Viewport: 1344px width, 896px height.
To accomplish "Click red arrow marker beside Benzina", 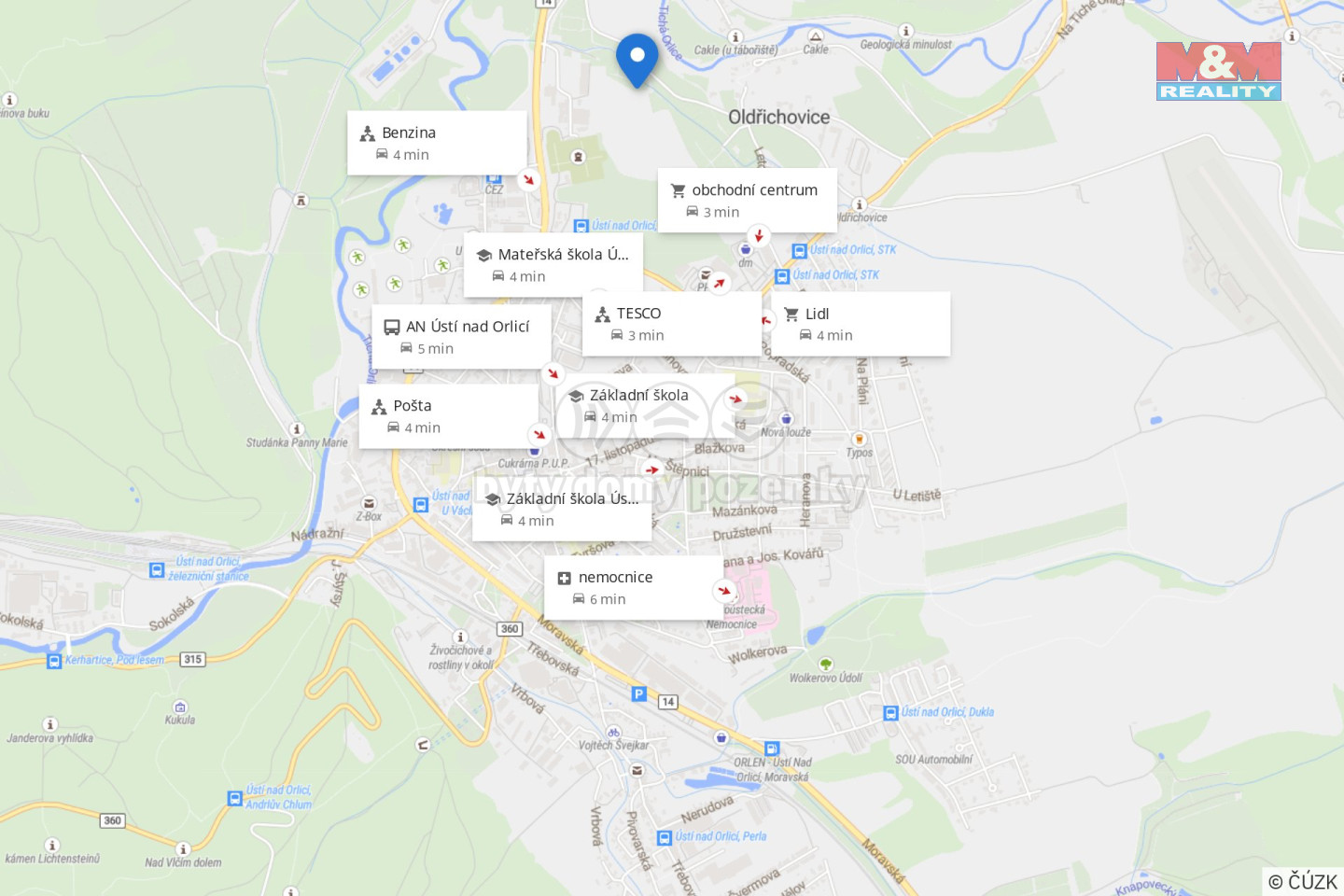I will click(x=529, y=179).
